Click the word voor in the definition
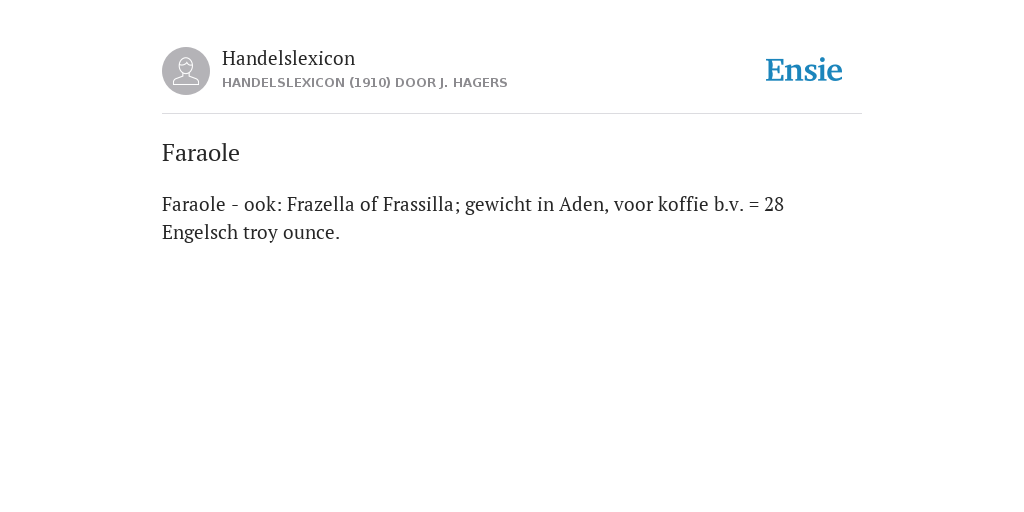 pyautogui.click(x=633, y=205)
